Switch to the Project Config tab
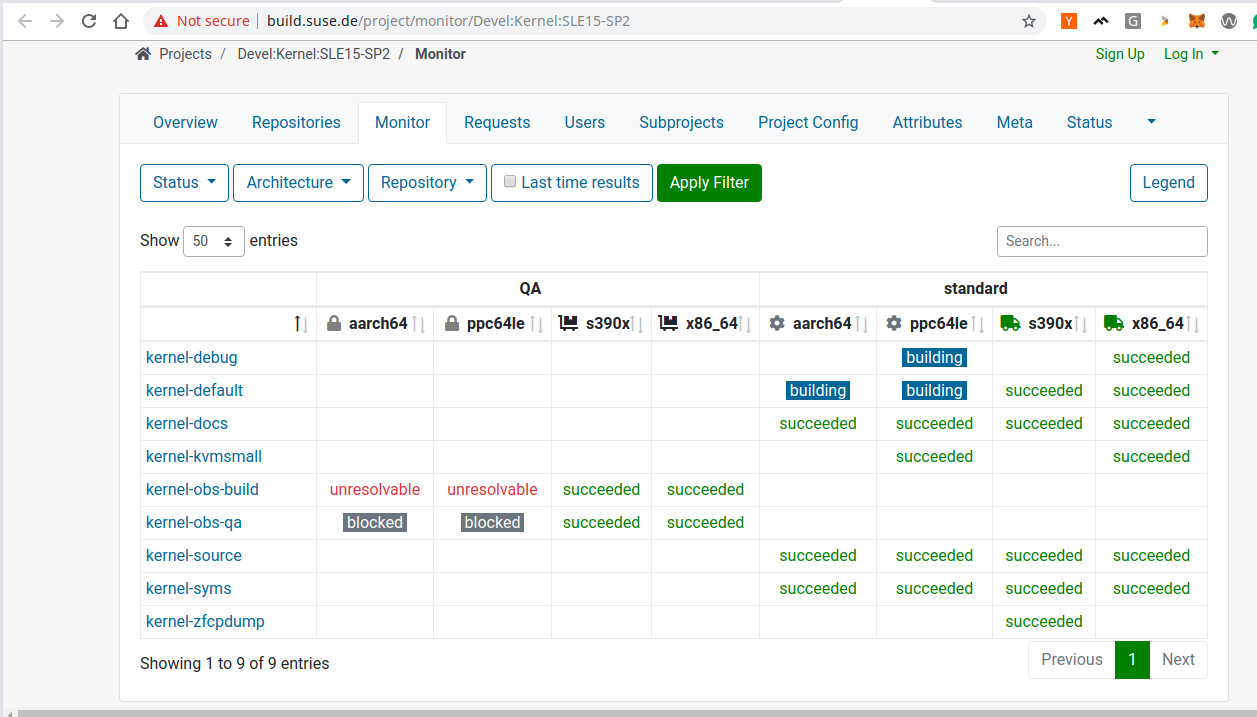 click(x=808, y=122)
